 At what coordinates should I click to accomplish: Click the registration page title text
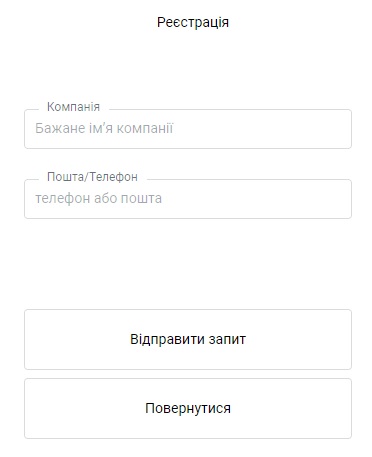pyautogui.click(x=193, y=22)
